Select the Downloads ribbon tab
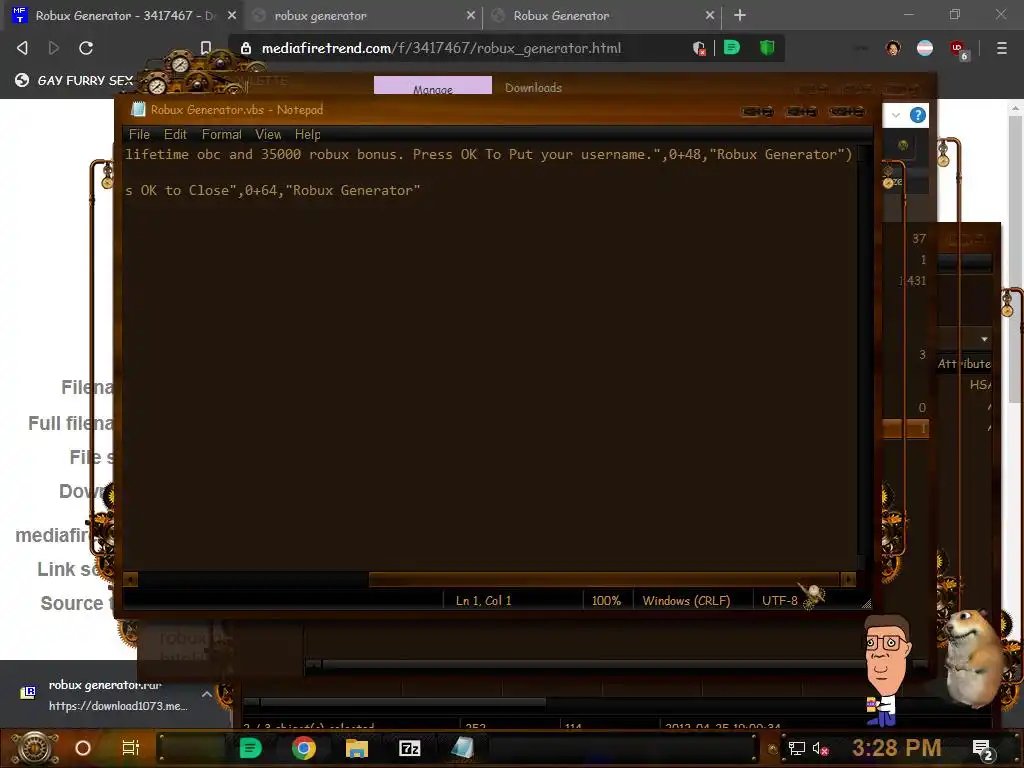1024x768 pixels. point(533,88)
